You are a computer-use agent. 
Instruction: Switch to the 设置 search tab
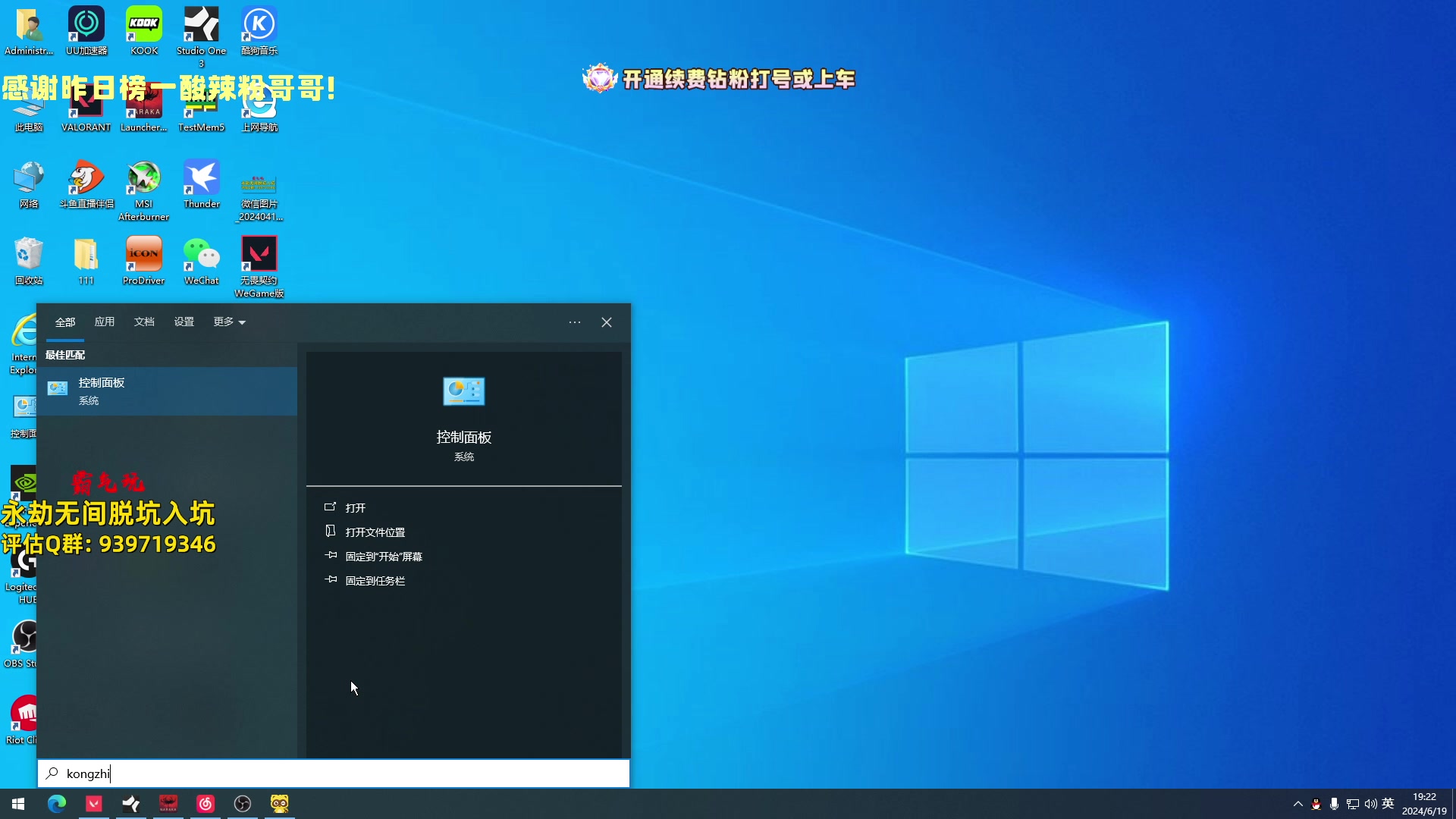[184, 322]
